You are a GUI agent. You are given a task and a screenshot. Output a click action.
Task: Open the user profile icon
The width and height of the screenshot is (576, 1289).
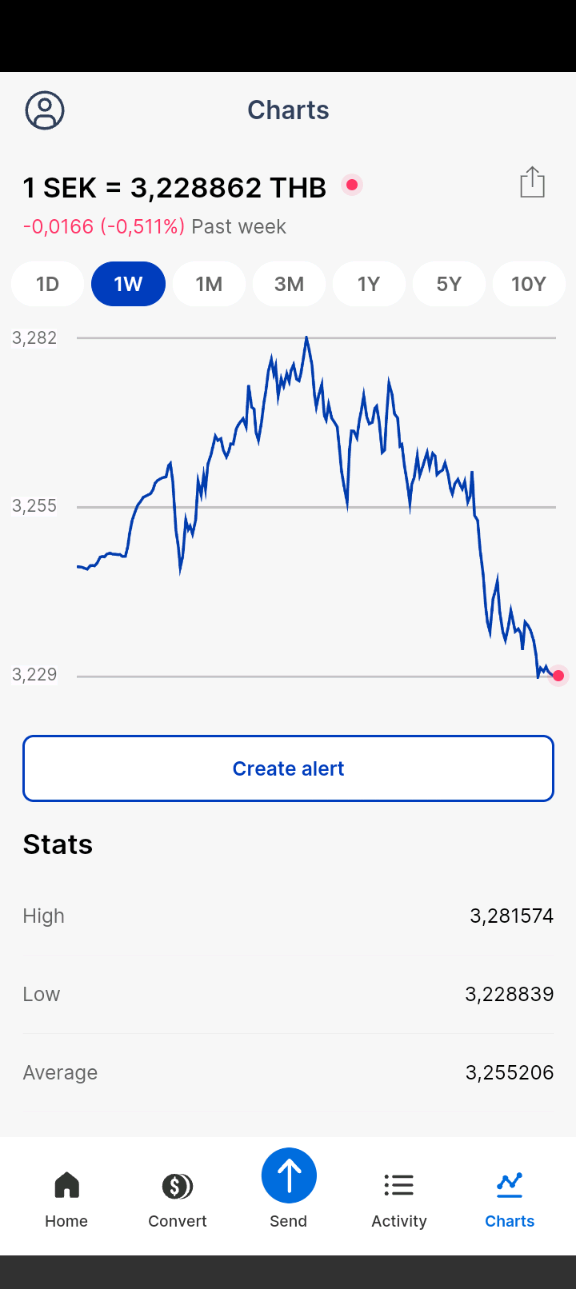coord(45,110)
